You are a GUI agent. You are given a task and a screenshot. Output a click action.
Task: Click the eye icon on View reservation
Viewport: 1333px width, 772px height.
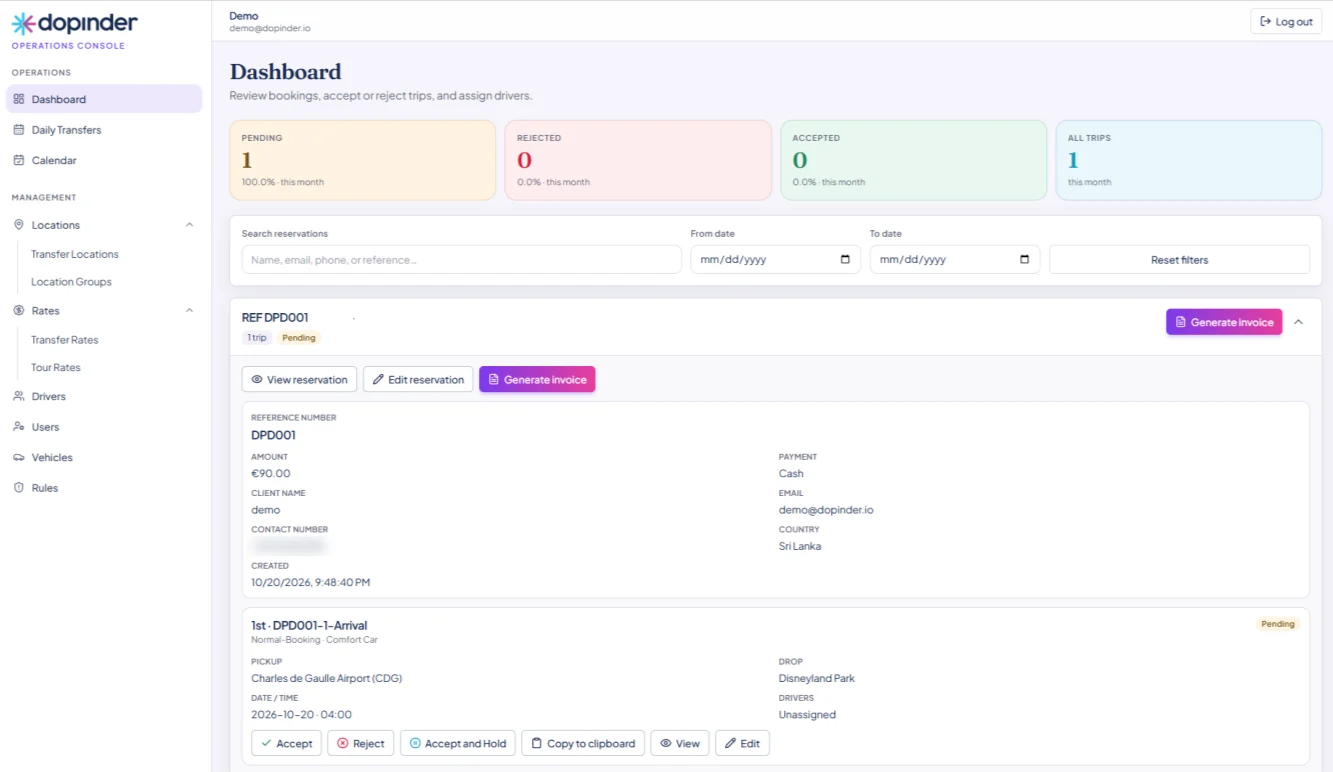point(257,380)
